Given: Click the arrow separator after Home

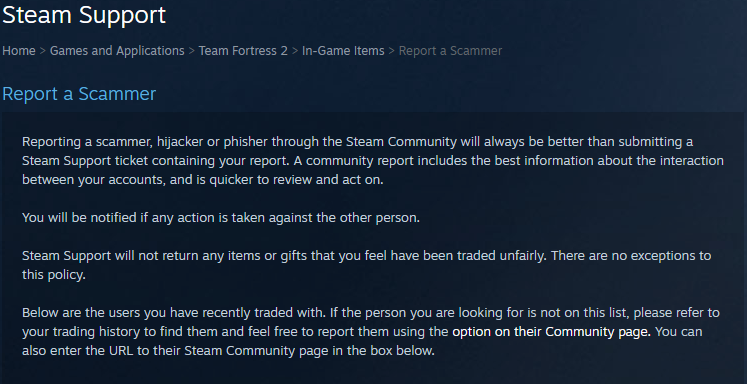Looking at the screenshot, I should point(43,51).
